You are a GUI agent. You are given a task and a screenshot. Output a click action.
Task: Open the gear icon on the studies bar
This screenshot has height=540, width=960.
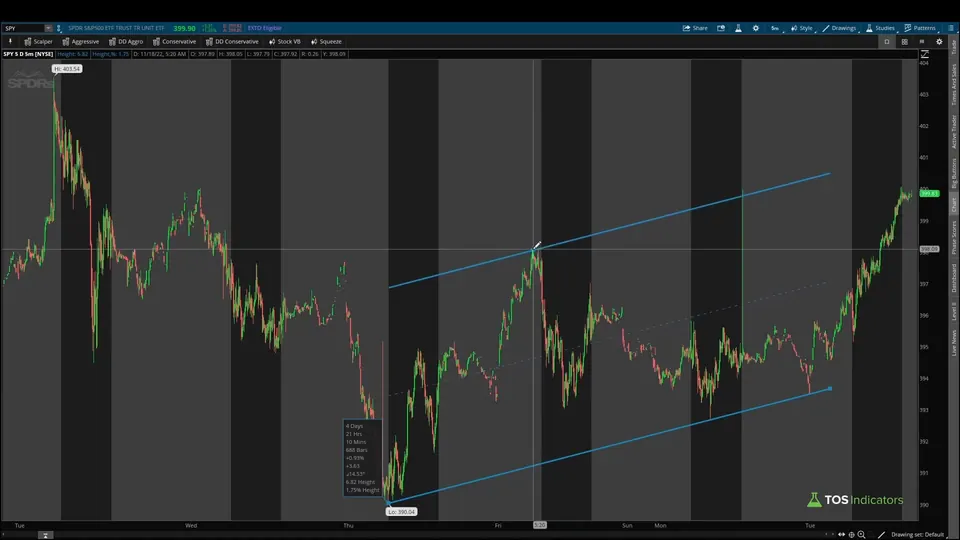pos(939,42)
